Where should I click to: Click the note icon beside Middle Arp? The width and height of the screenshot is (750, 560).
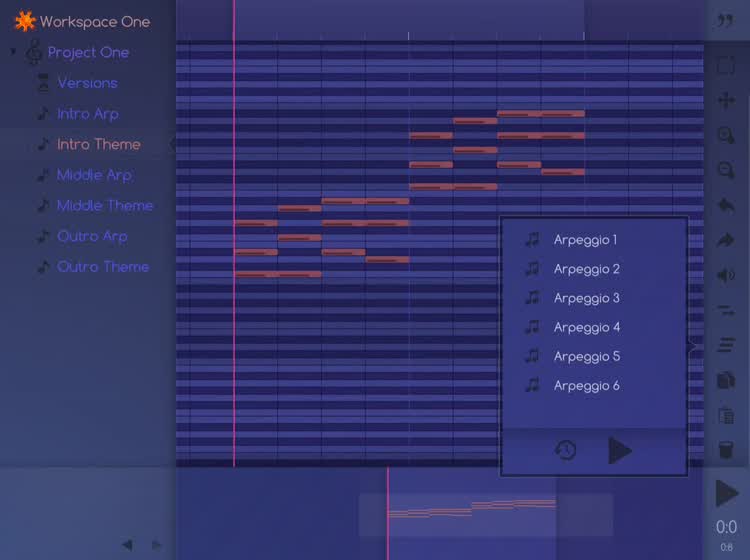point(44,175)
